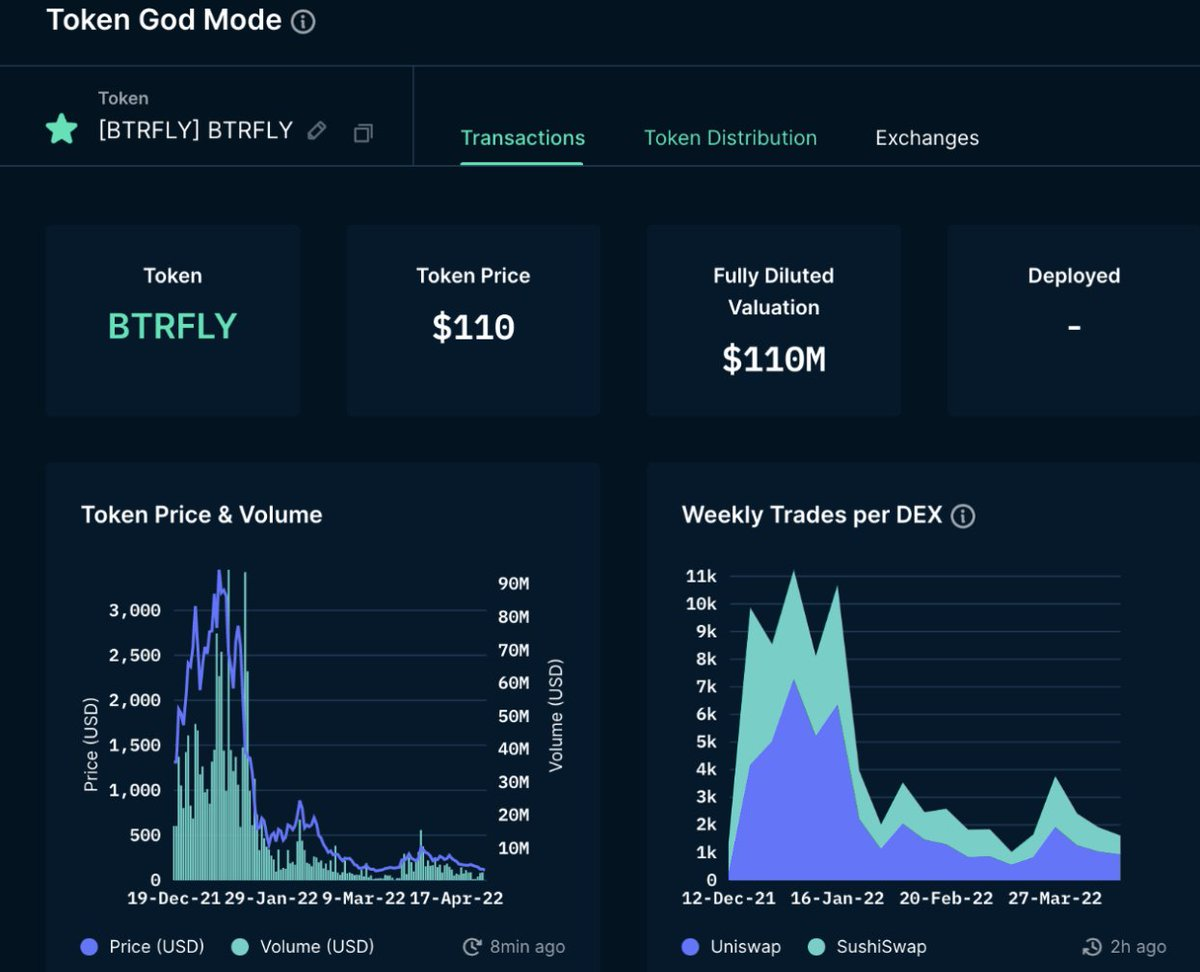Toggle Uniswap series in DEX legend
Viewport: 1200px width, 972px height.
pyautogui.click(x=731, y=946)
